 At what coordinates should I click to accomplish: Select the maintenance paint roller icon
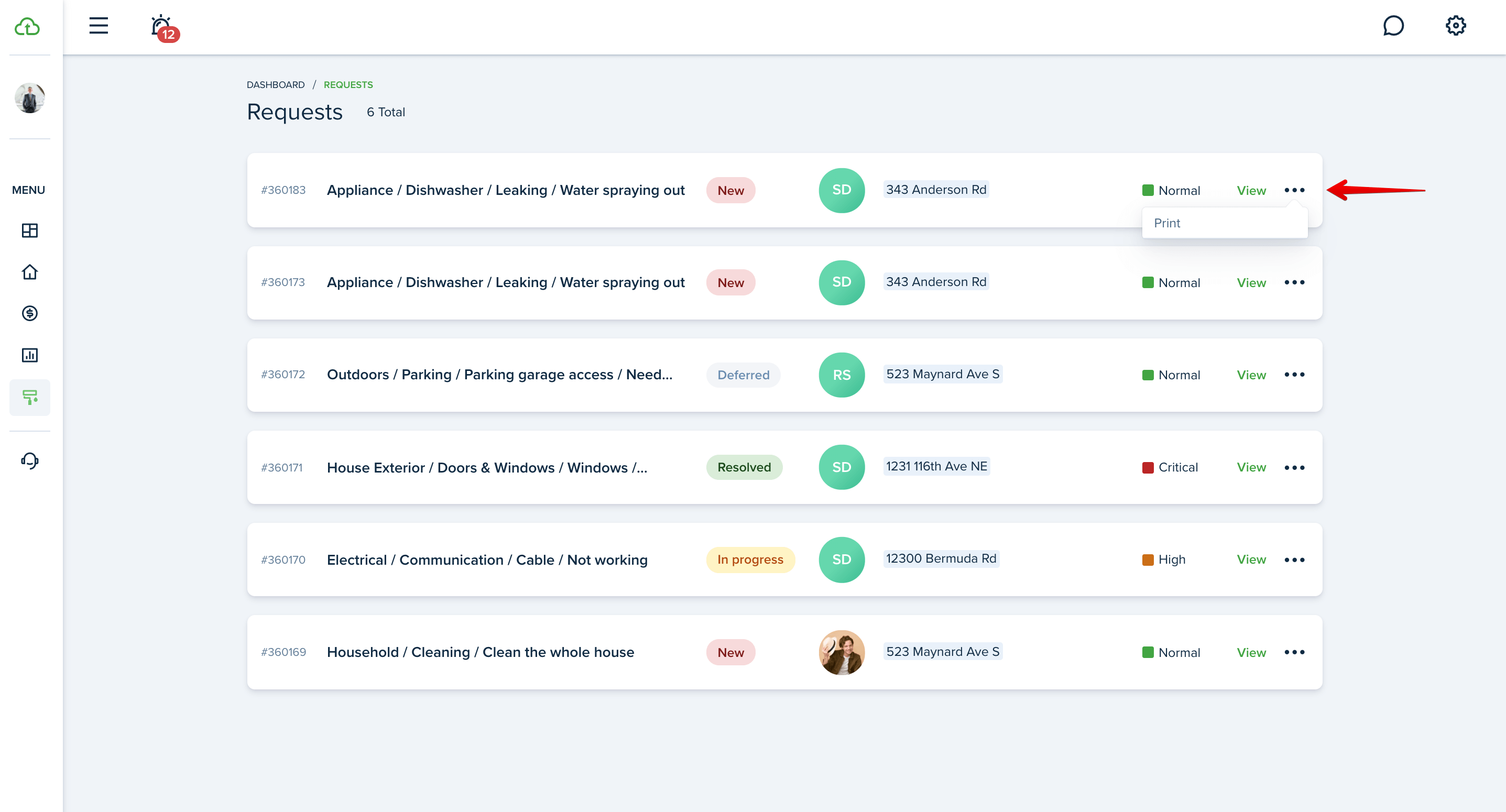pos(30,398)
